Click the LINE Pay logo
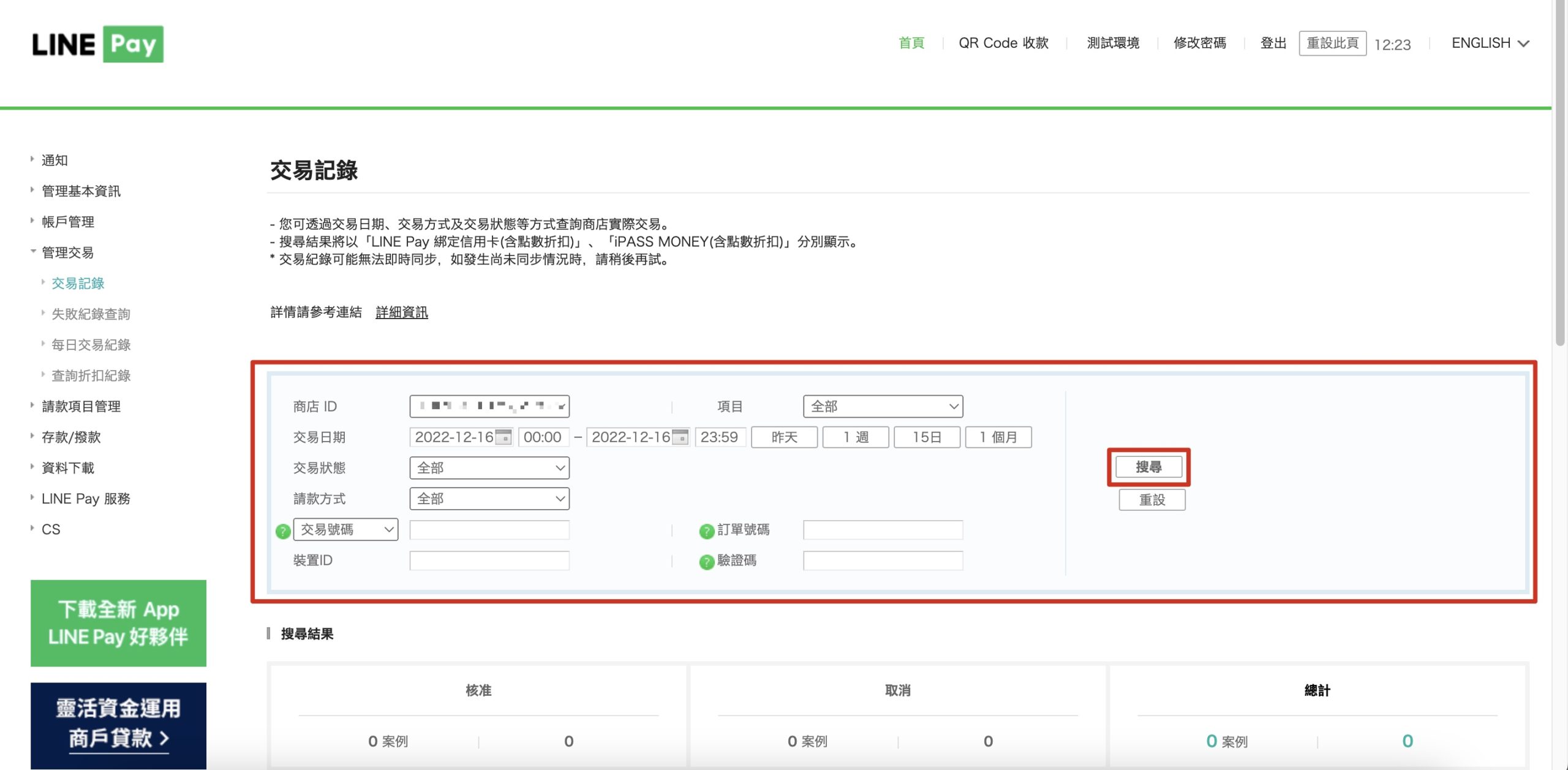1568x770 pixels. (x=98, y=44)
